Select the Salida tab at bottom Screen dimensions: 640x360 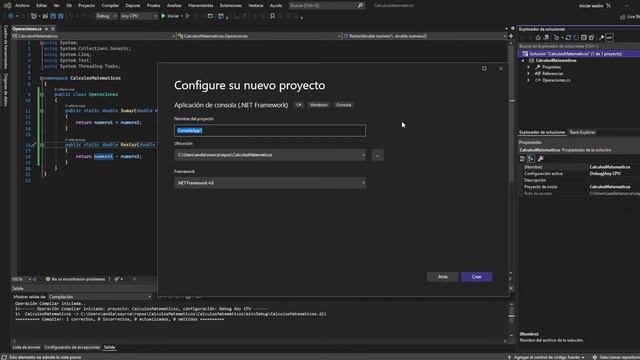tap(109, 347)
